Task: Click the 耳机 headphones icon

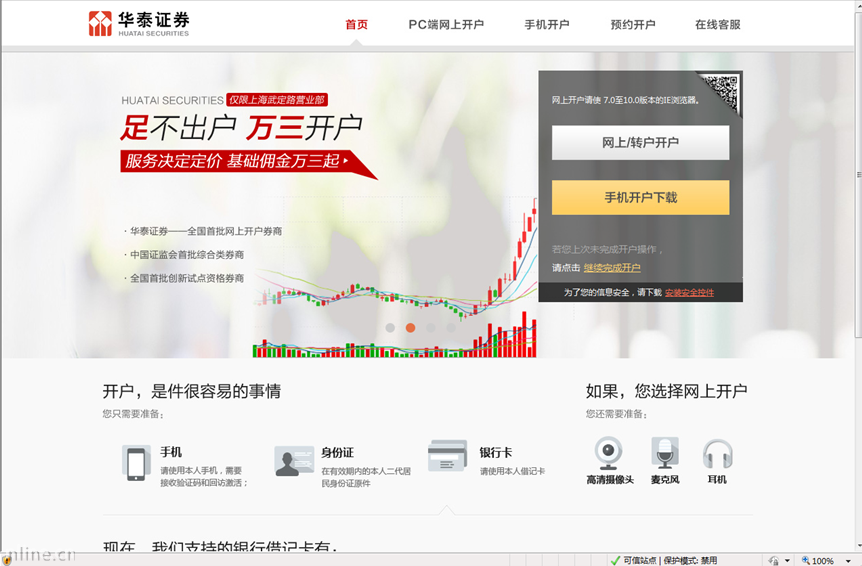Action: [717, 454]
